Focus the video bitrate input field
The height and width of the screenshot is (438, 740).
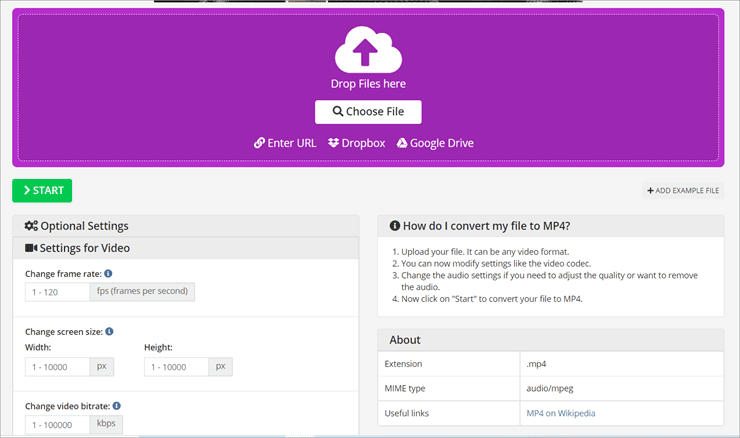click(57, 425)
